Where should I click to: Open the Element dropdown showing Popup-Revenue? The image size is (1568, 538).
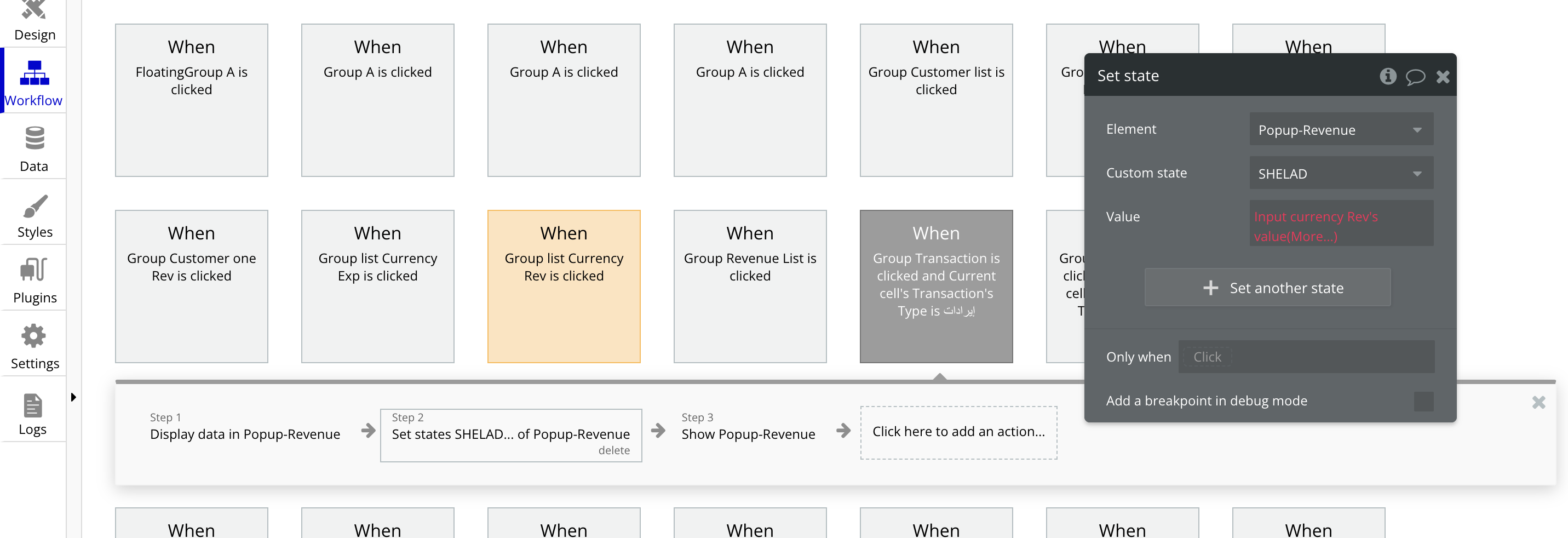click(x=1341, y=130)
